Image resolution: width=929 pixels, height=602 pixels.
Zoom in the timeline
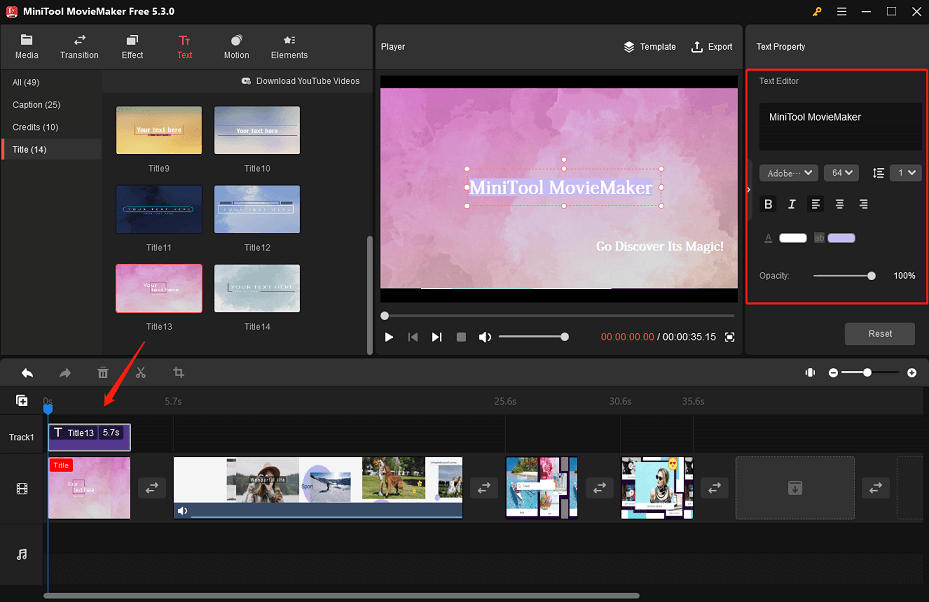point(912,373)
